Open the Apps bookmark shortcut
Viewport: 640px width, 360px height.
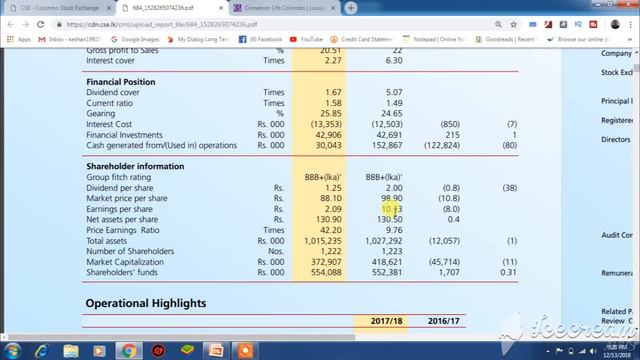[19, 39]
